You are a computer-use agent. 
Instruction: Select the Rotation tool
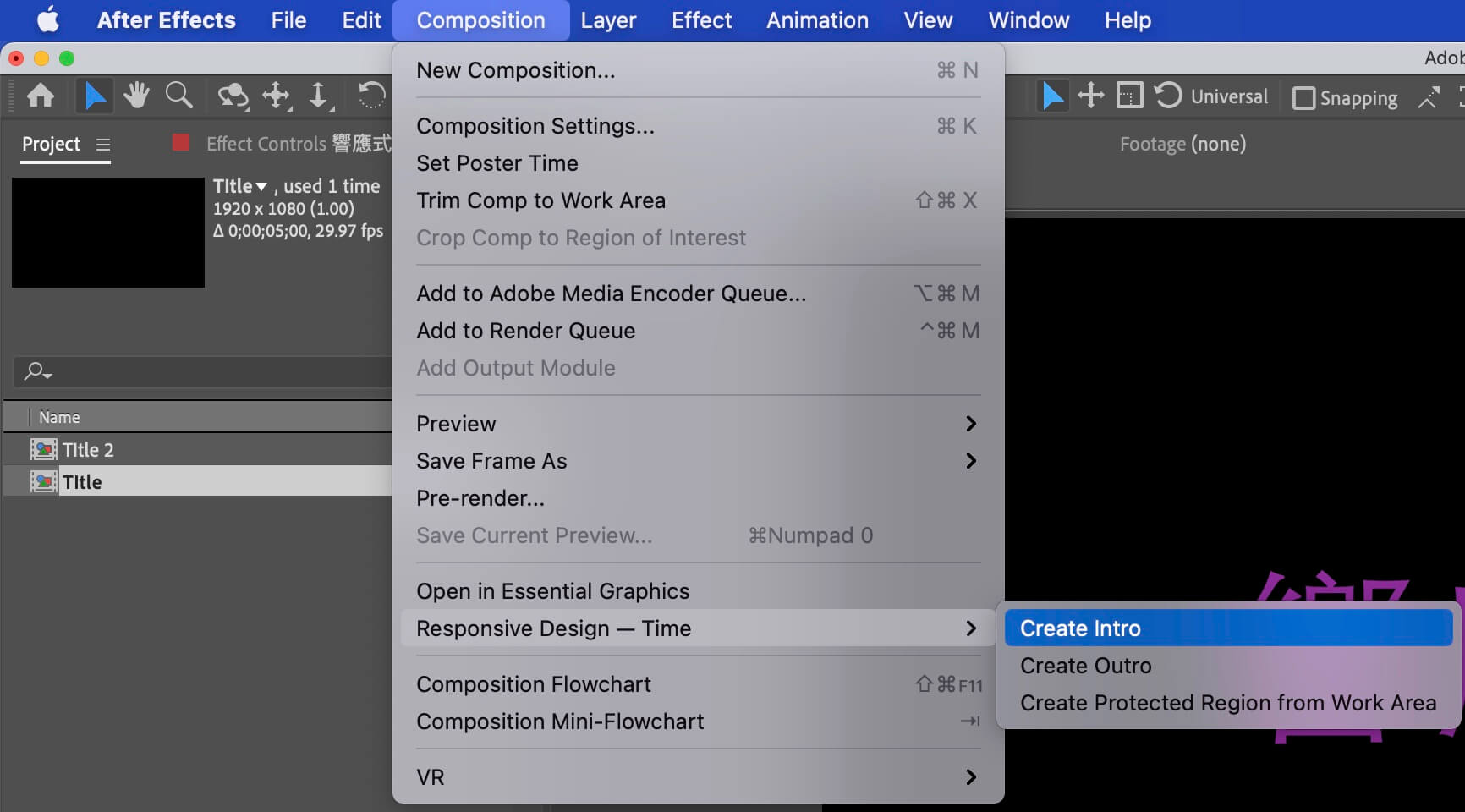pos(370,95)
